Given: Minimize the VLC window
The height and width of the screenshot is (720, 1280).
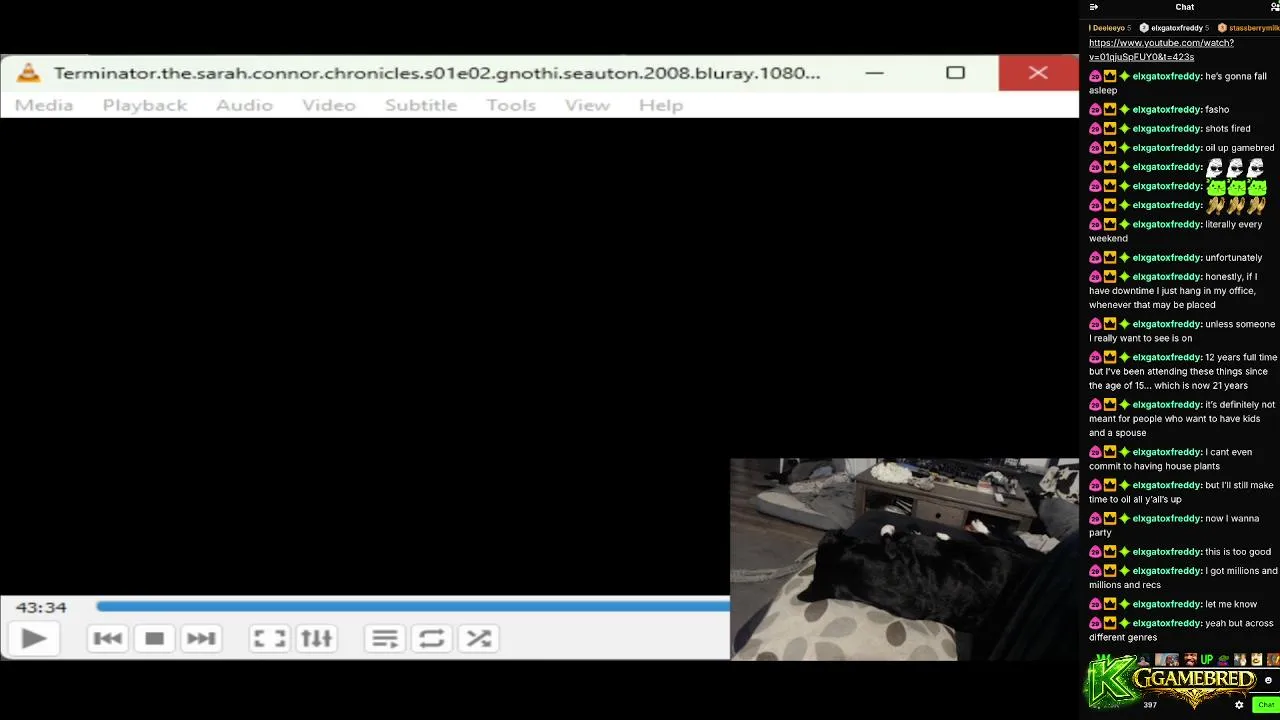Looking at the screenshot, I should [874, 73].
